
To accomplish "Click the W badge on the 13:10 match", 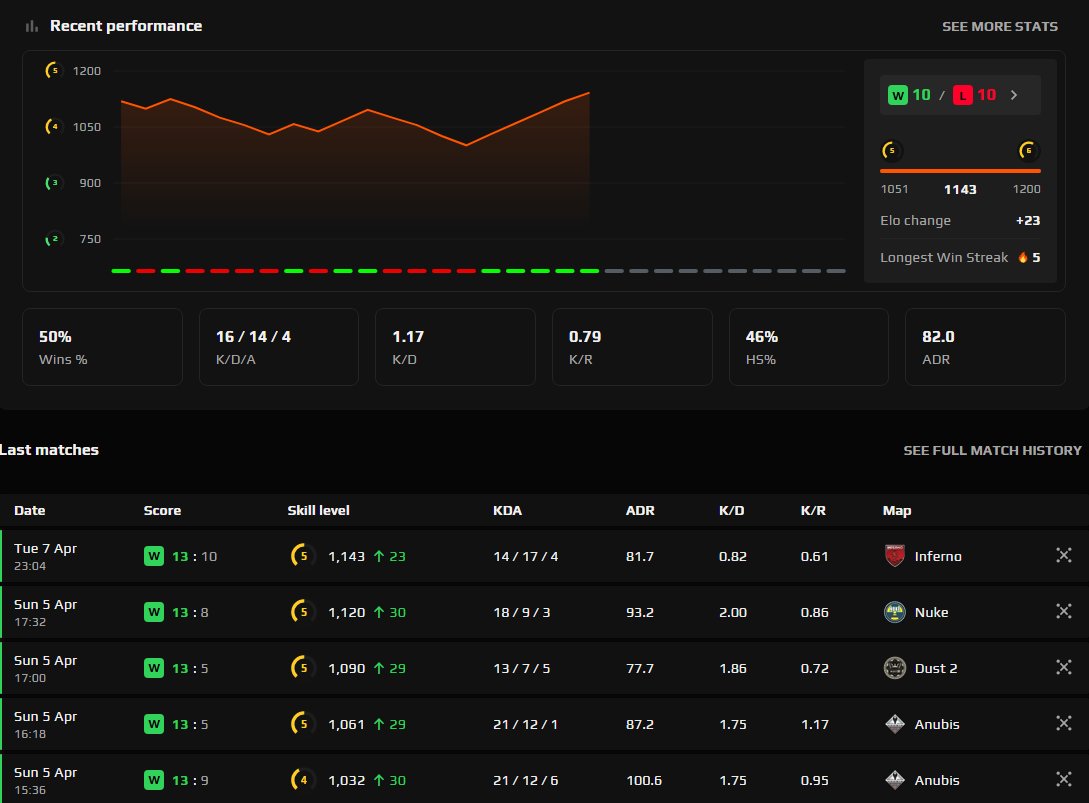I will [x=153, y=556].
